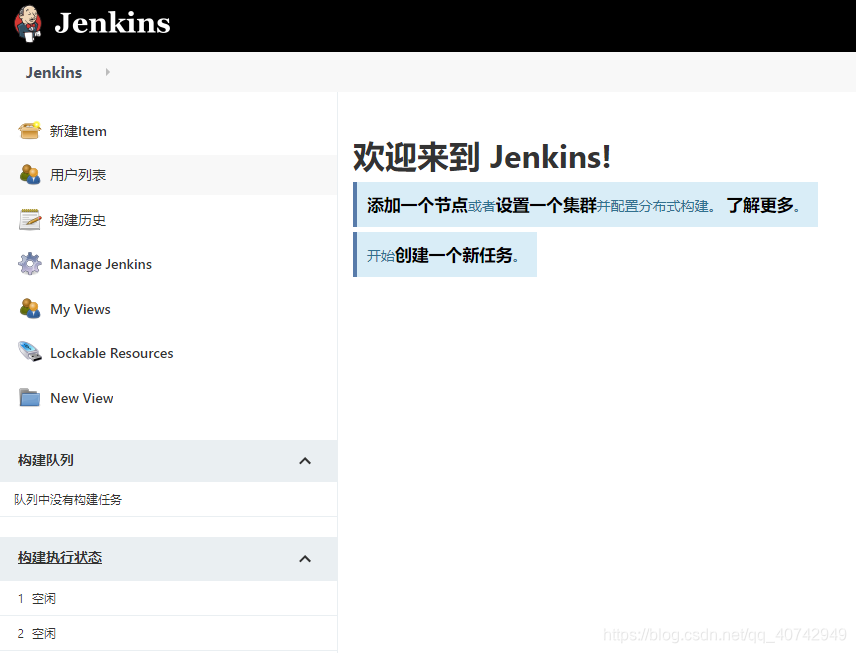
Task: Open the 用户列表 menu entry
Action: click(x=78, y=175)
